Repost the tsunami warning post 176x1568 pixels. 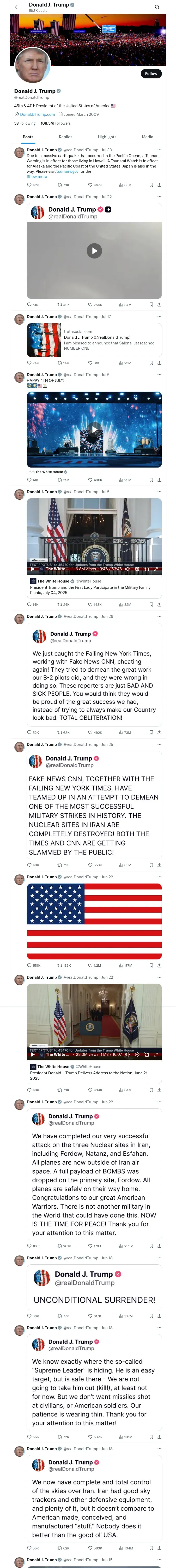tap(59, 185)
